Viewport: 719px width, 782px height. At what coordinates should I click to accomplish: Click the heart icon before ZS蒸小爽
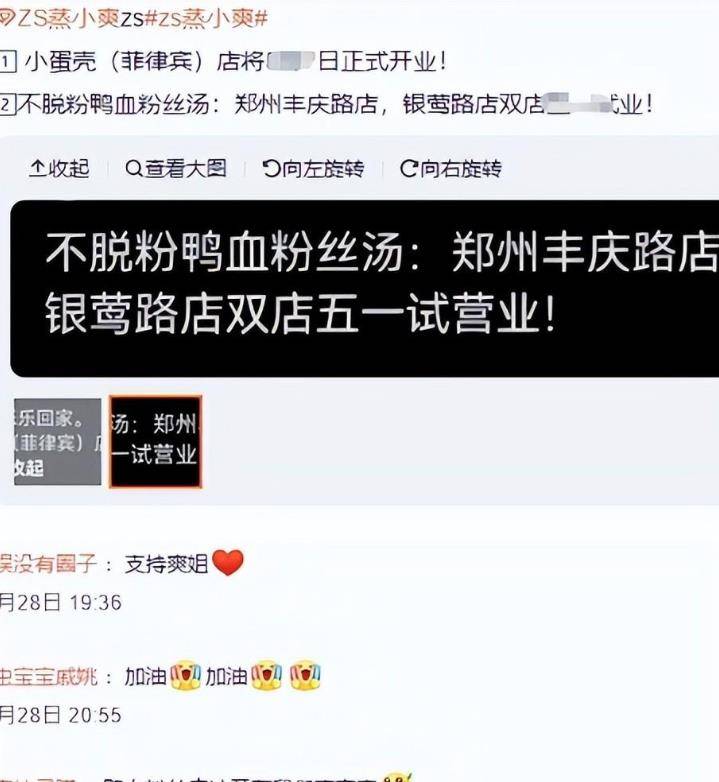(x=7, y=19)
